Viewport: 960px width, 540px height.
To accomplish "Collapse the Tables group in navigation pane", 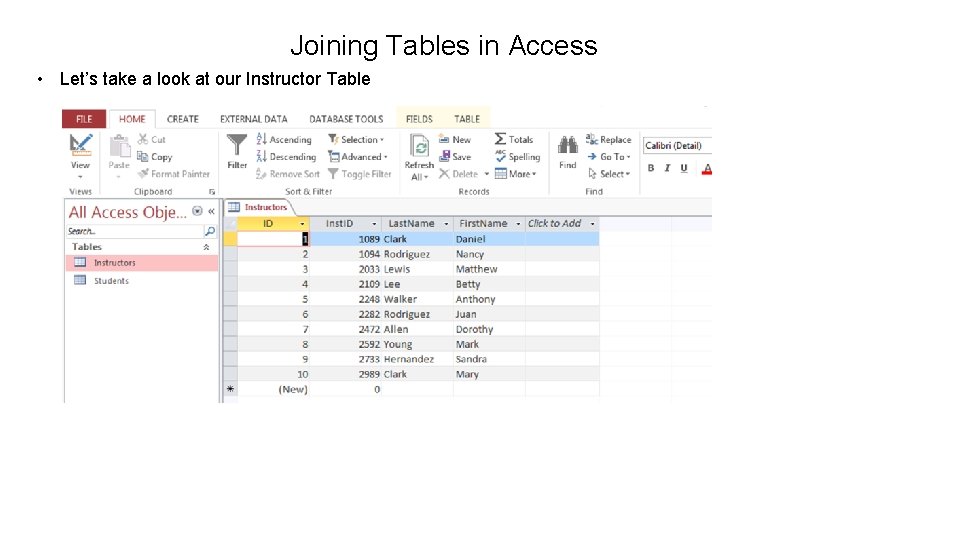I will (x=206, y=247).
